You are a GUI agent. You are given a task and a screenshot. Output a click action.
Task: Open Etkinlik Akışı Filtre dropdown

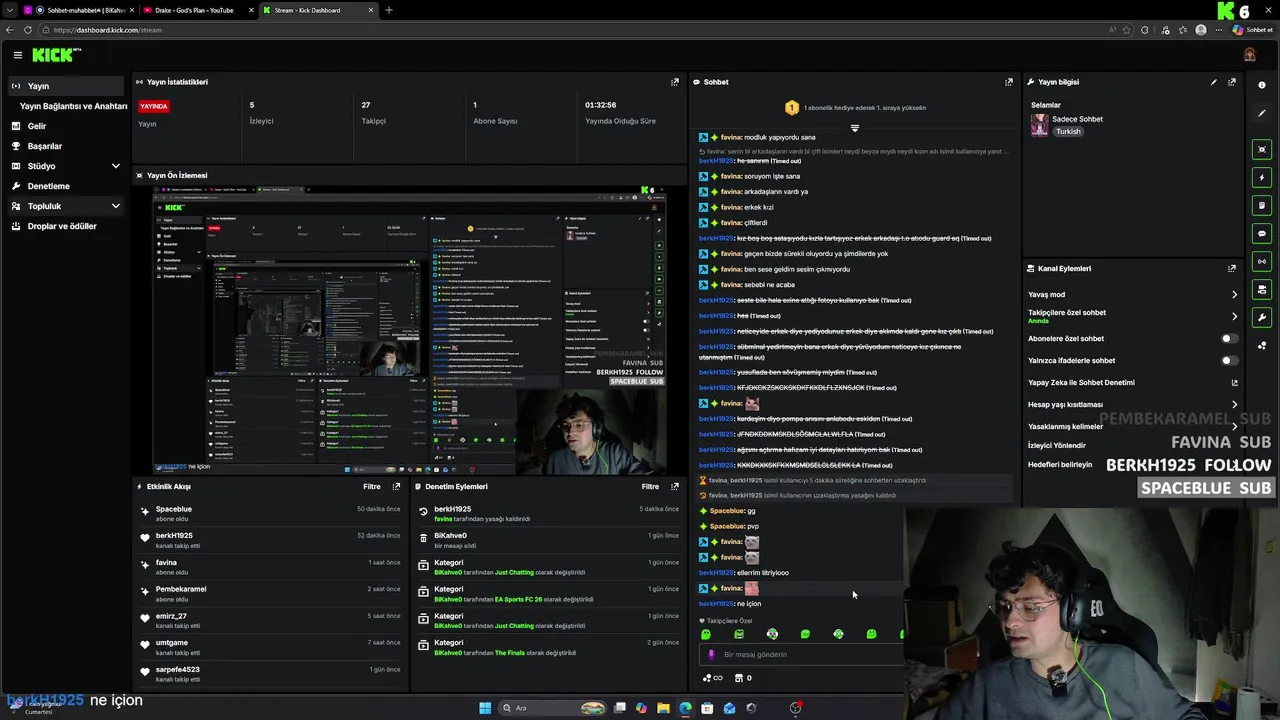tap(372, 486)
